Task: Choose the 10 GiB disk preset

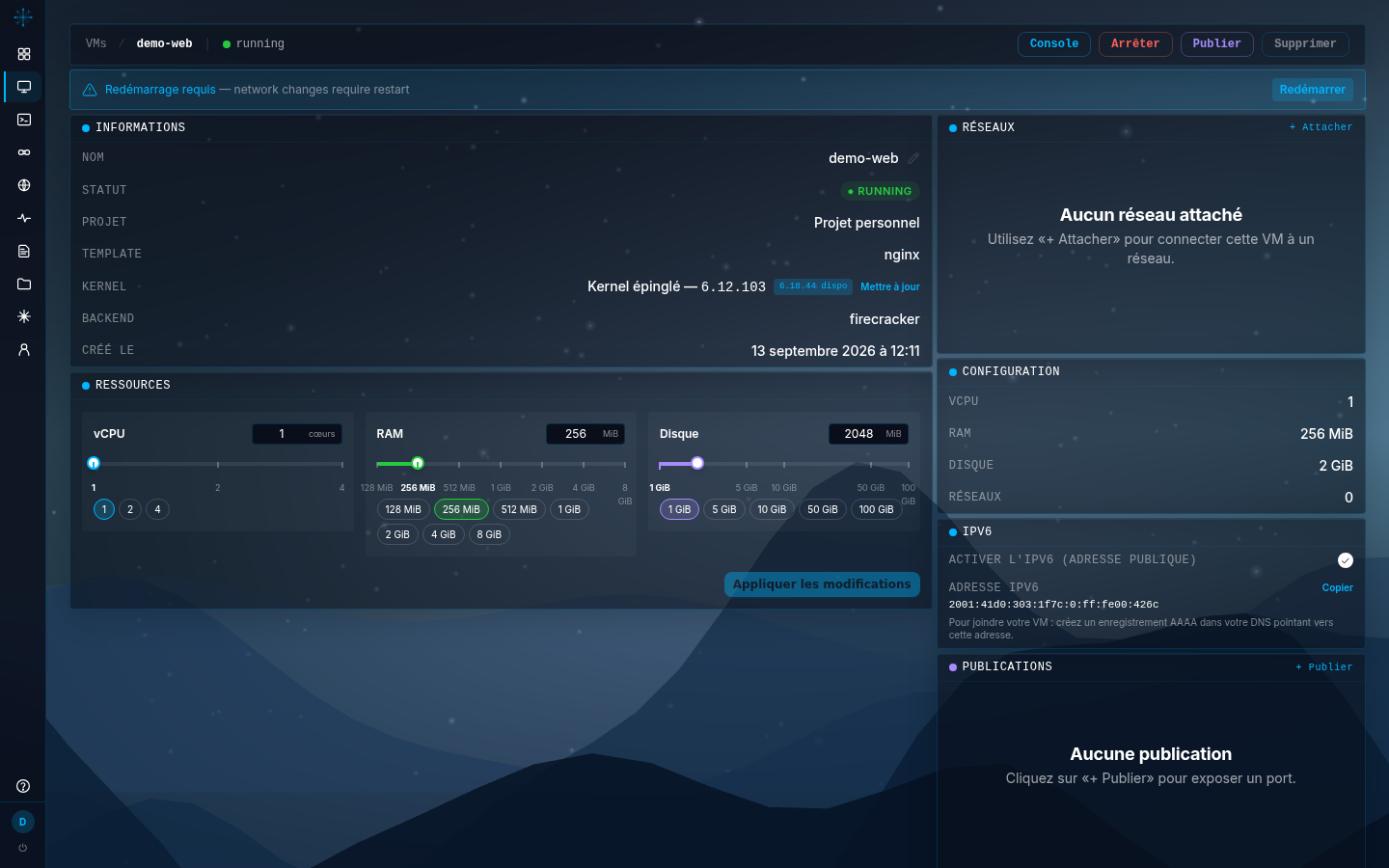Action: pos(772,509)
